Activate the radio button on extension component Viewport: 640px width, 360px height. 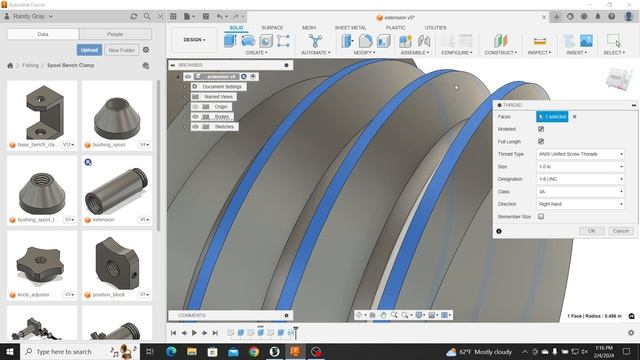pos(253,77)
